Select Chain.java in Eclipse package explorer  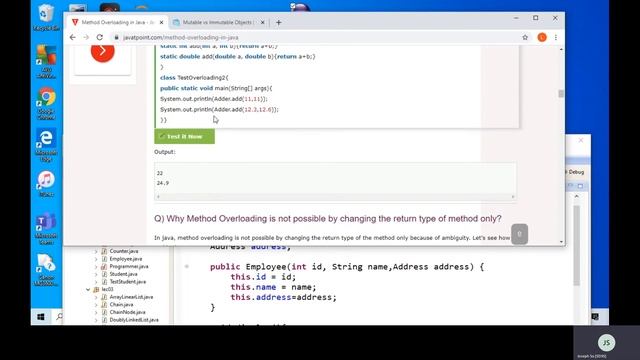(x=121, y=304)
